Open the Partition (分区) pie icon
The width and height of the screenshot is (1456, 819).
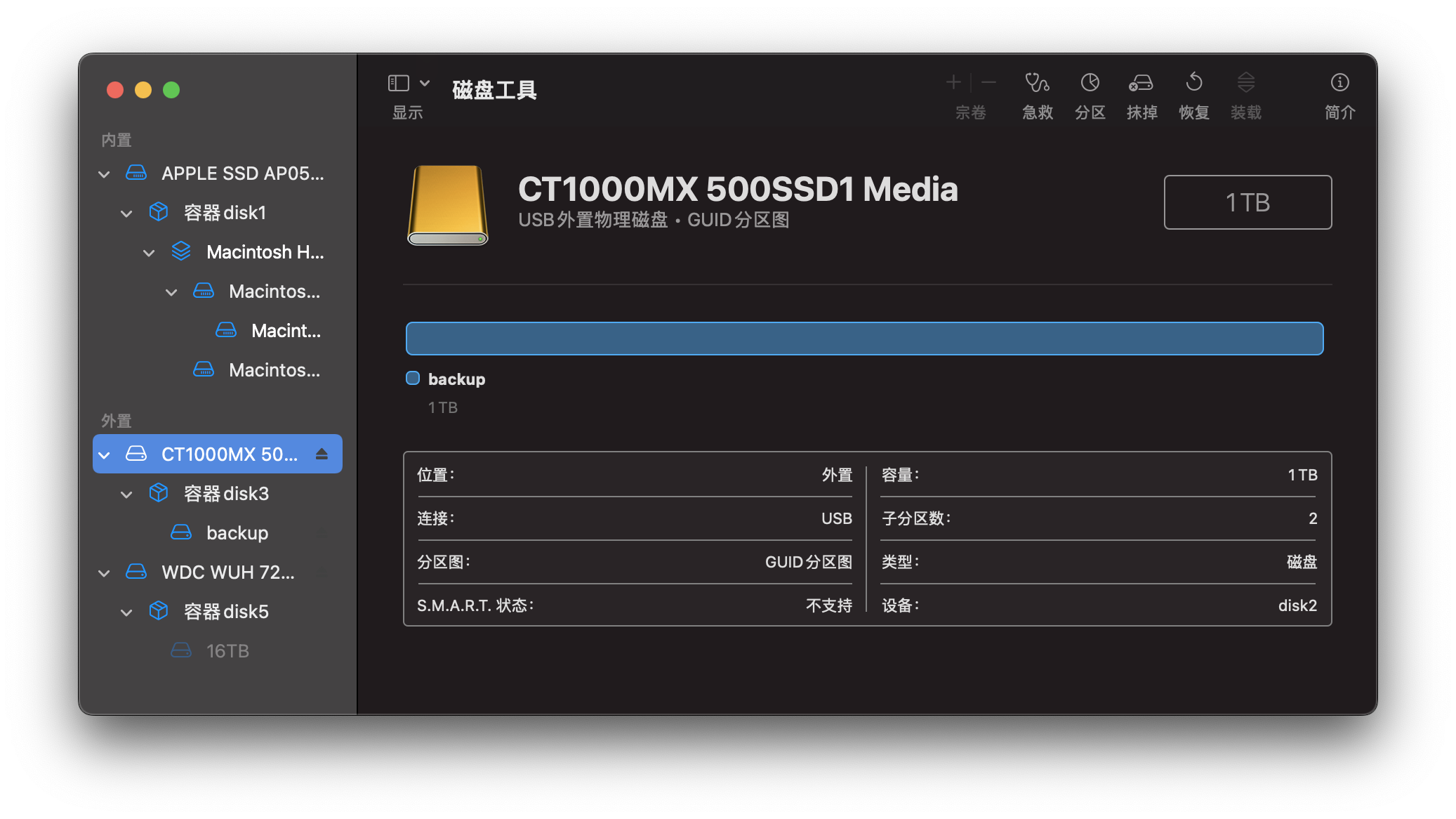[x=1090, y=83]
